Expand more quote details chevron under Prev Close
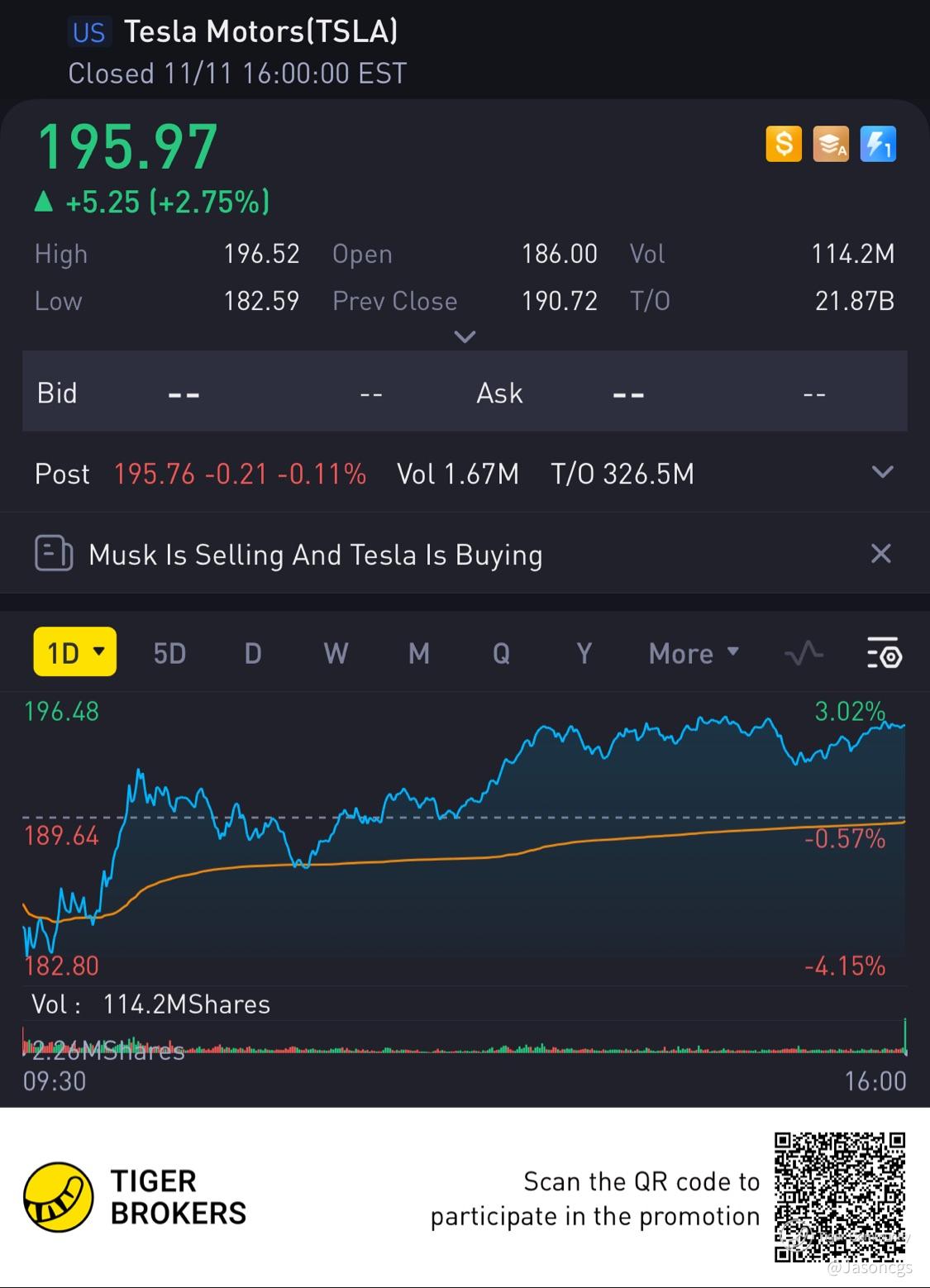 465,336
